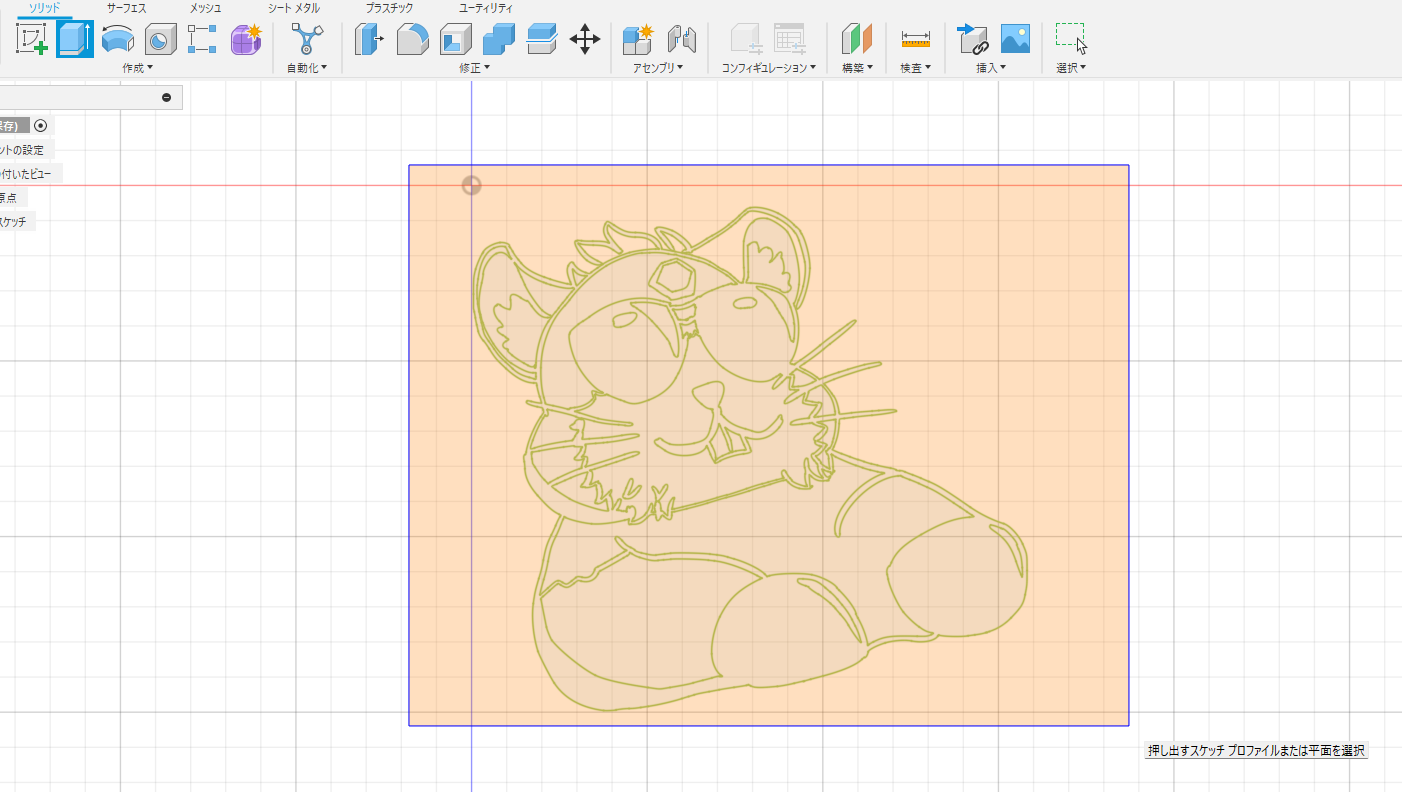Select the Press Pull tool

[369, 40]
